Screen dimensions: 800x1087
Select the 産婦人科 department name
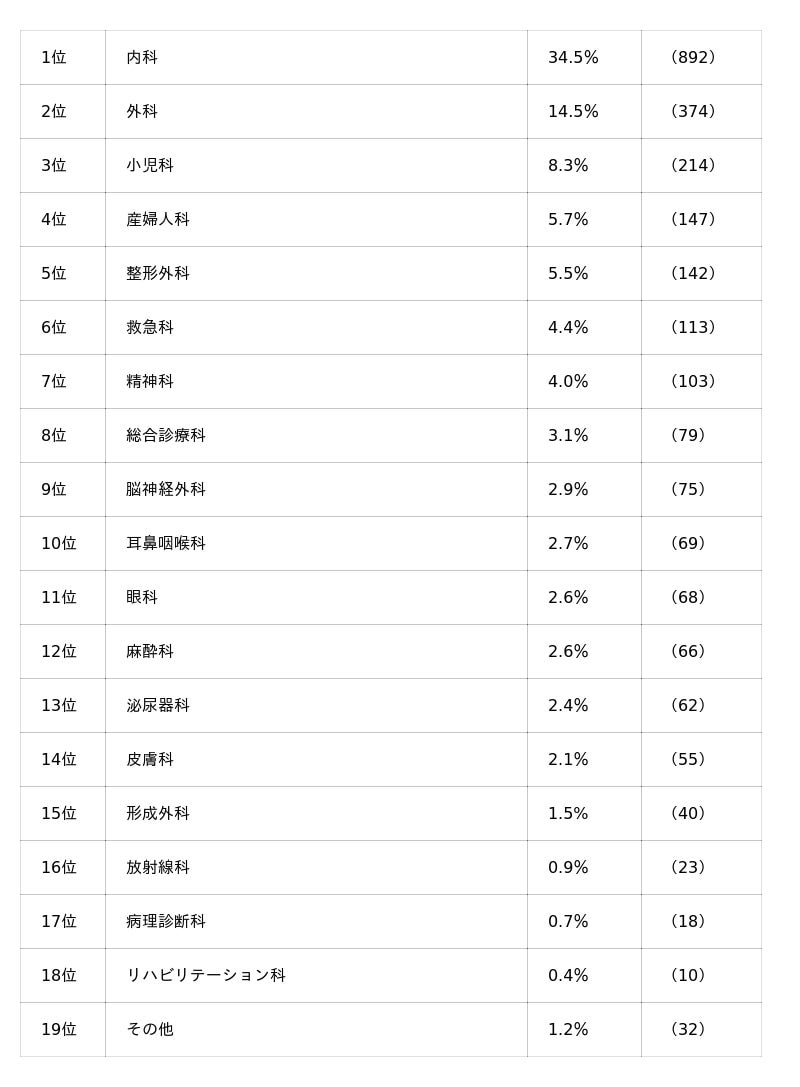[x=158, y=220]
